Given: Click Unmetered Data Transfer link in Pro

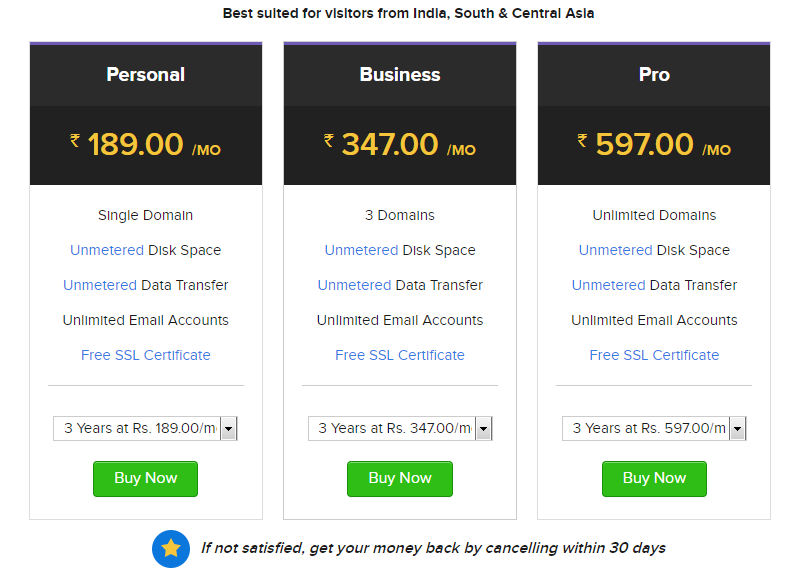Looking at the screenshot, I should coord(608,285).
